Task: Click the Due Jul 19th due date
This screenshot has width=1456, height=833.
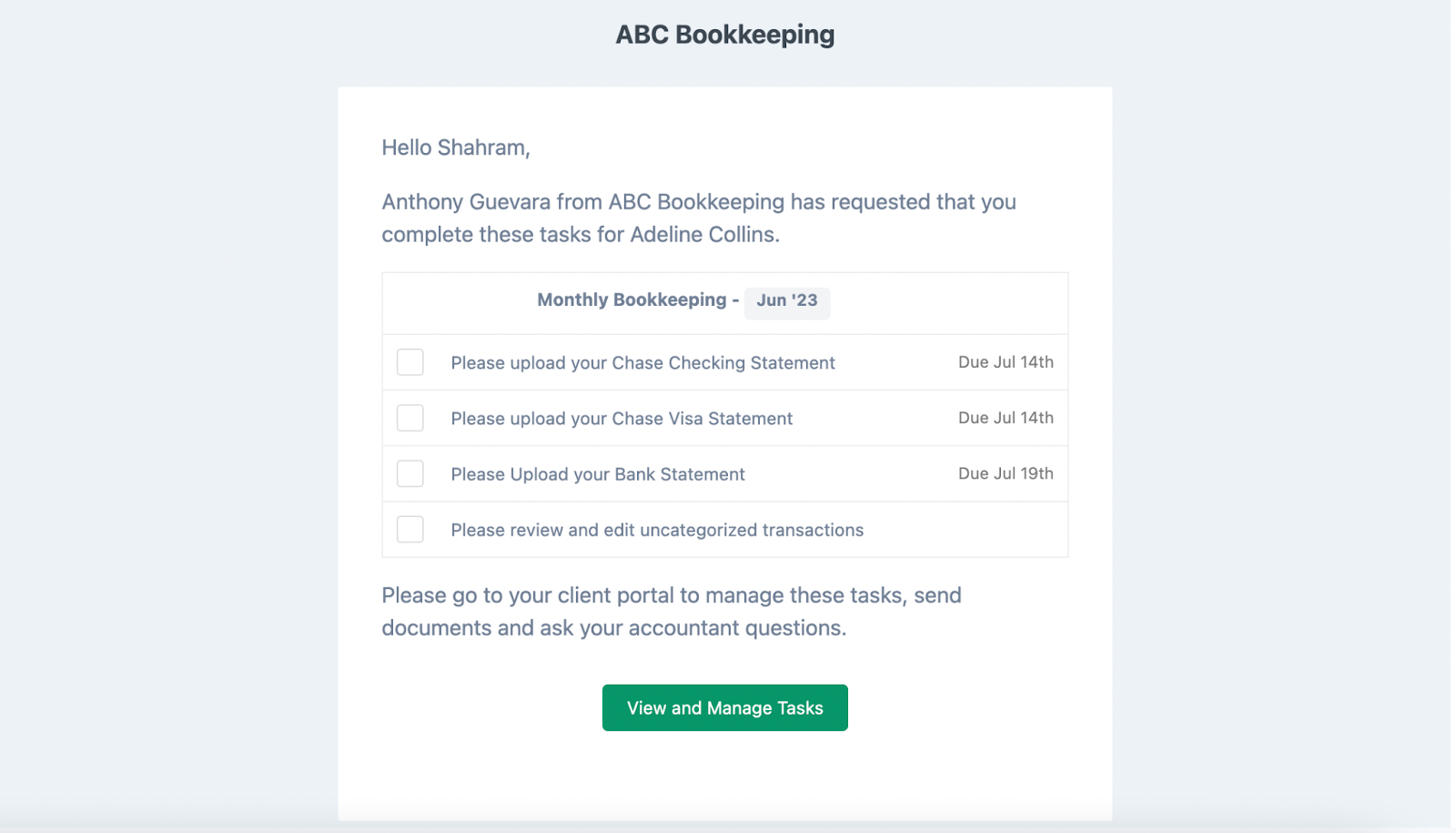Action: (1006, 473)
